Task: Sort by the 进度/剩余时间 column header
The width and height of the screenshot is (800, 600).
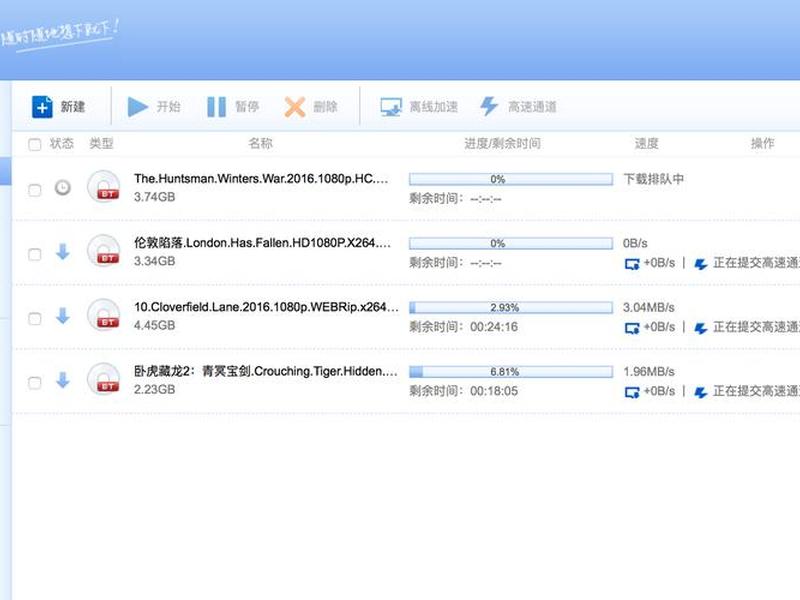Action: [503, 143]
